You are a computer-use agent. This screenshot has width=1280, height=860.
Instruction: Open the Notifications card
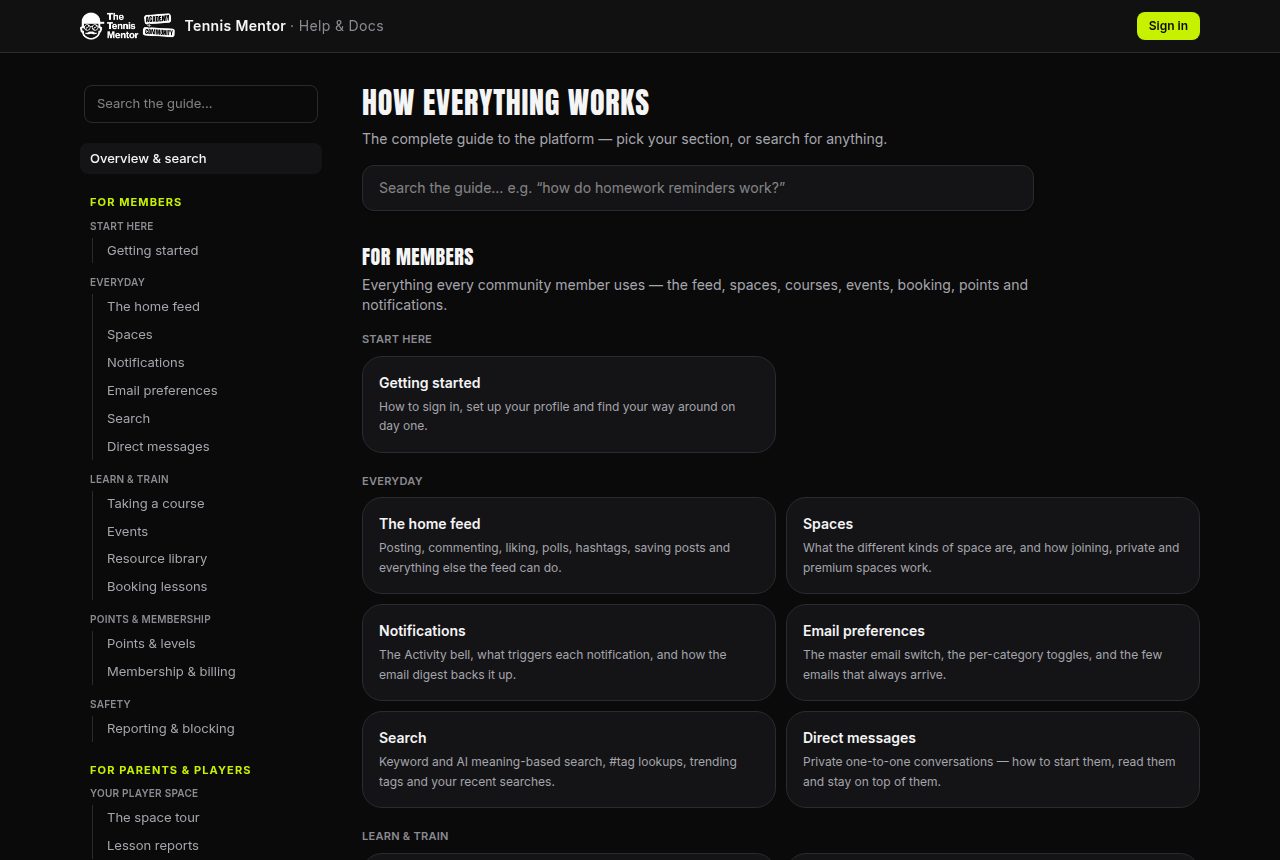coord(568,652)
